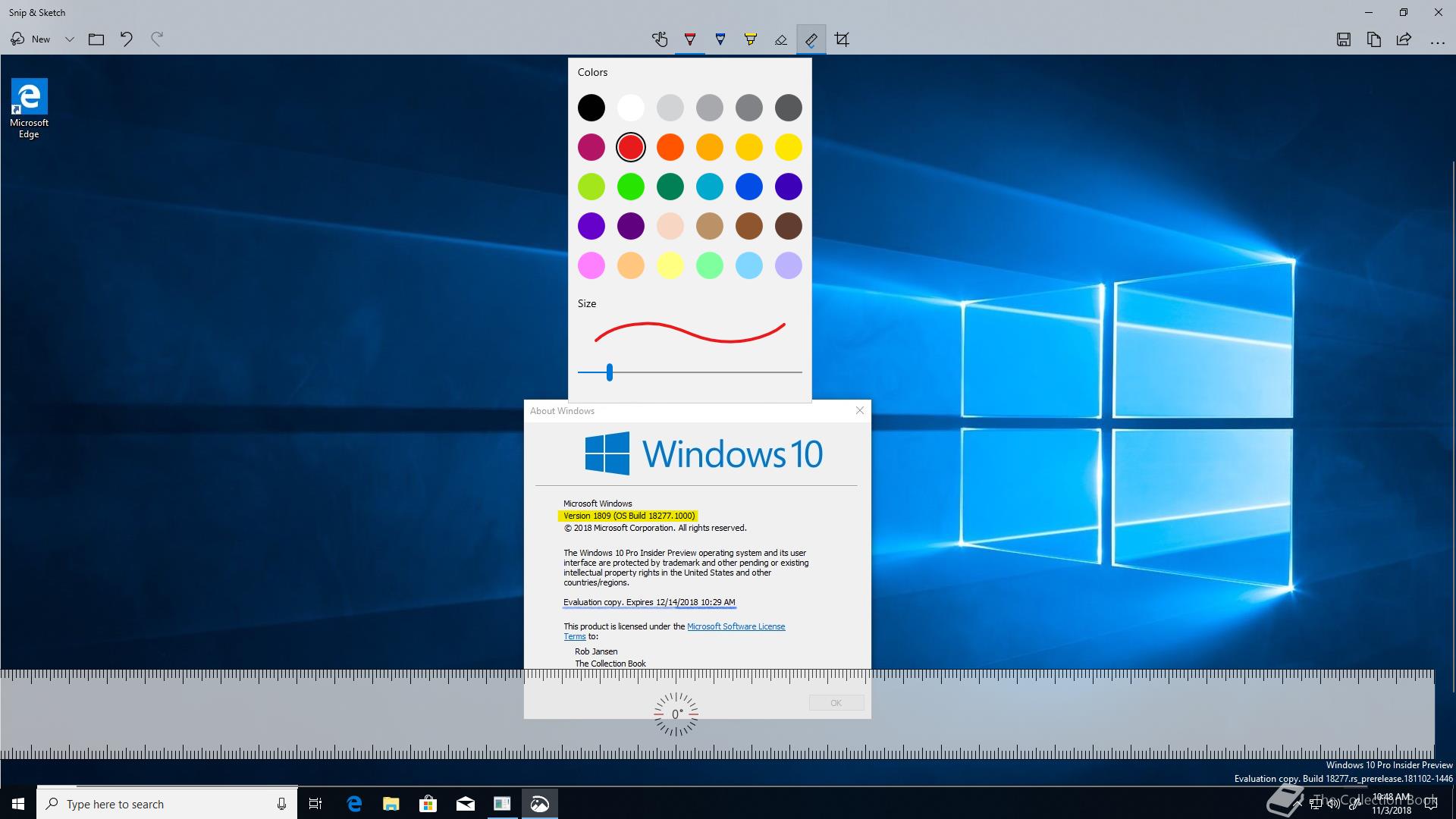Pick the black color swatch
This screenshot has height=819, width=1456.
tap(591, 108)
